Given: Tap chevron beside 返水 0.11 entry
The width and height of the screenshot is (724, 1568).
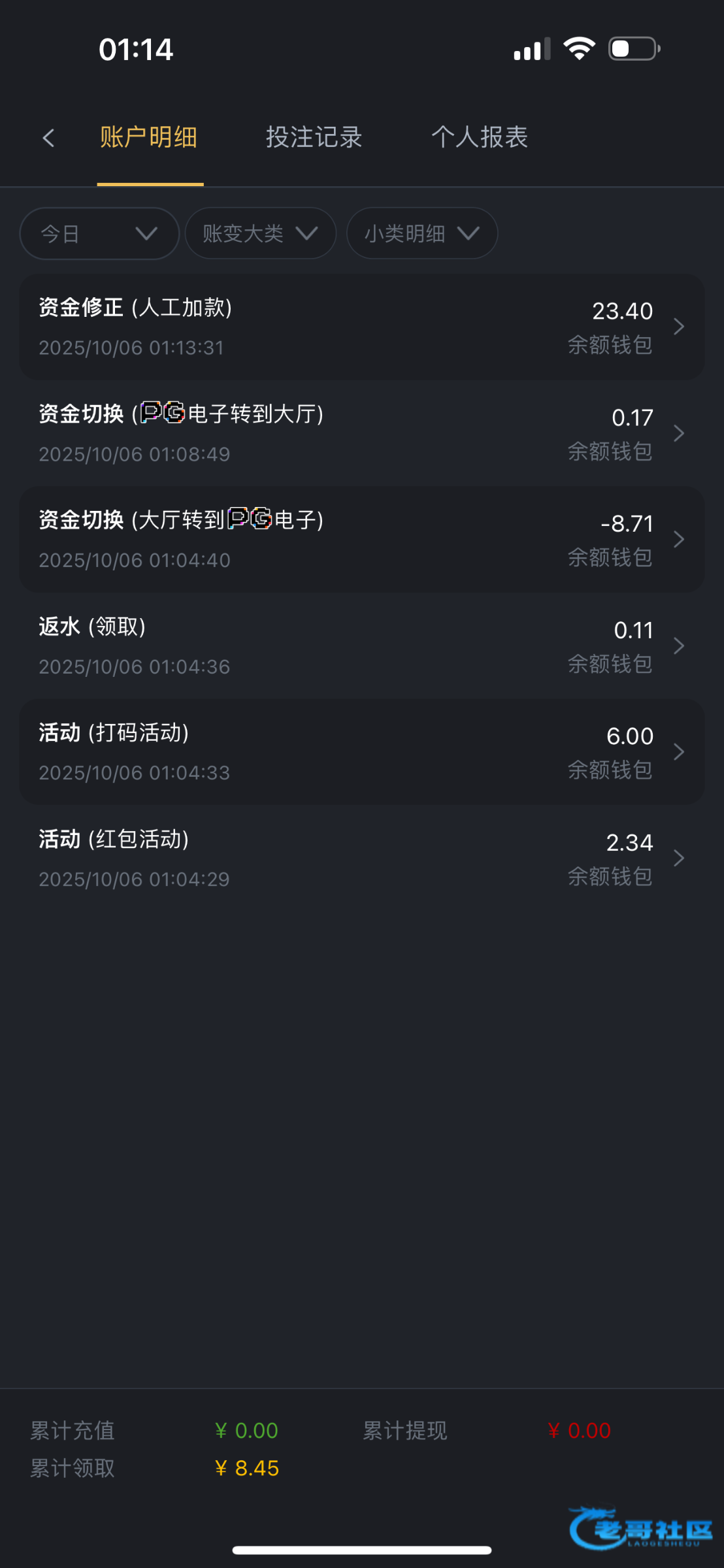Looking at the screenshot, I should click(679, 646).
